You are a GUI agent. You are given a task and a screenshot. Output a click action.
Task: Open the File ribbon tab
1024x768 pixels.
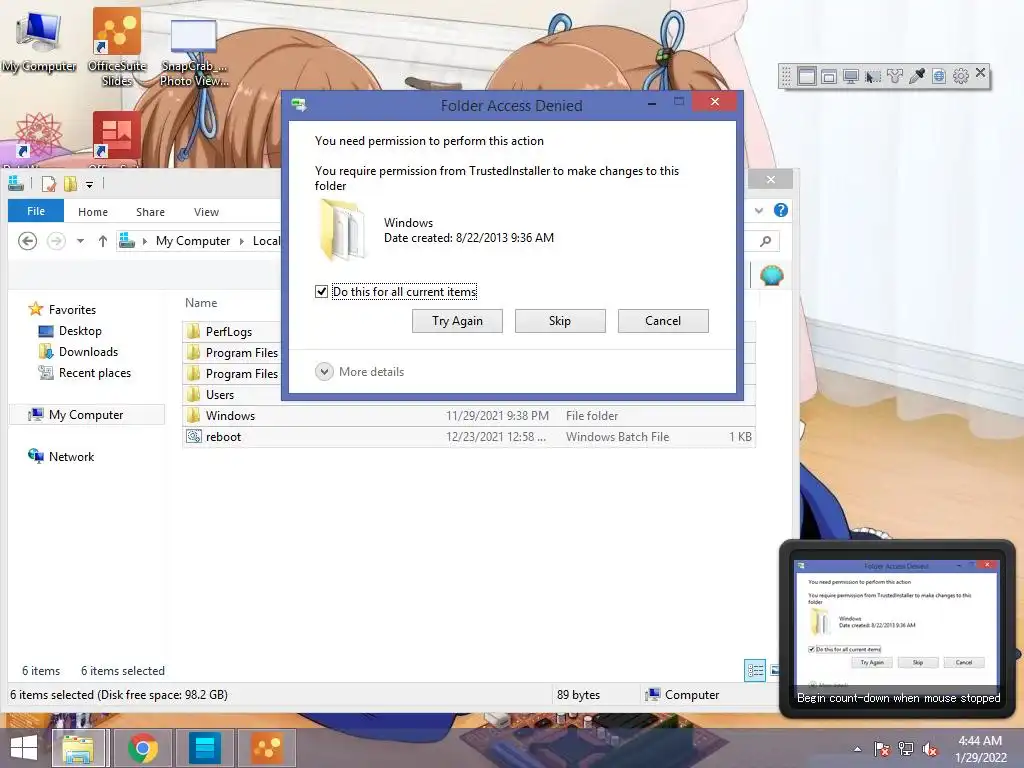[36, 211]
